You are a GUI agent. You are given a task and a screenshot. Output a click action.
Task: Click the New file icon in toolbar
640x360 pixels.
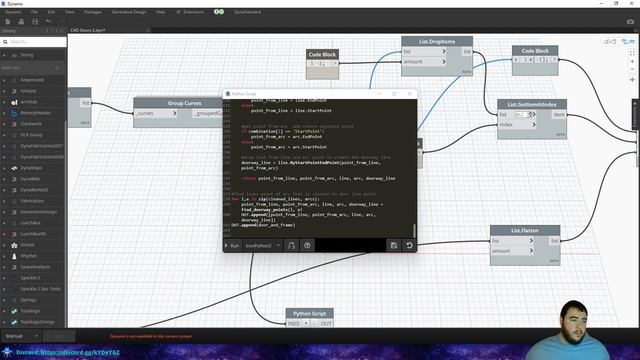[8, 21]
